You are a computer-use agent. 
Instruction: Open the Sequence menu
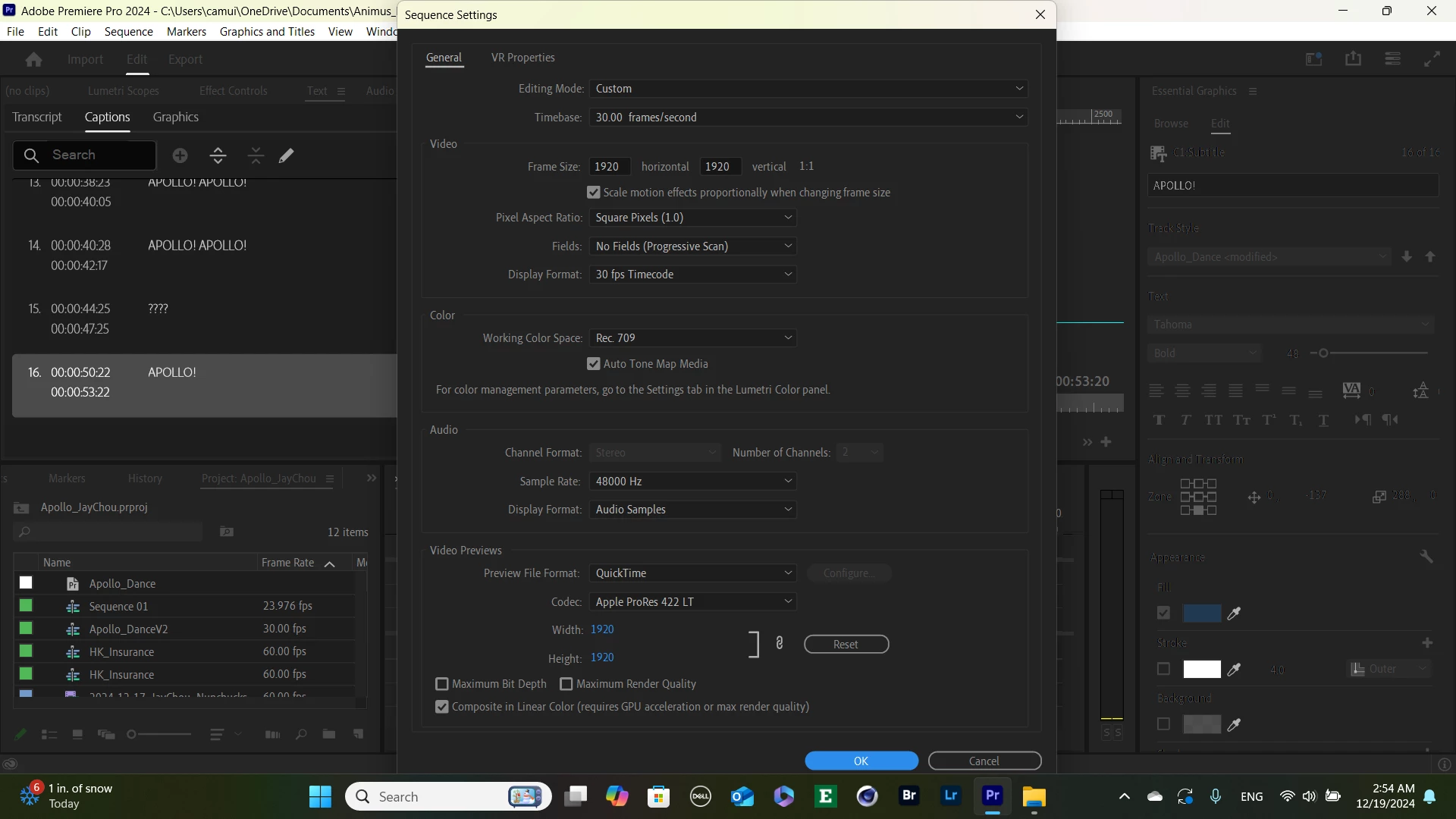[x=128, y=32]
